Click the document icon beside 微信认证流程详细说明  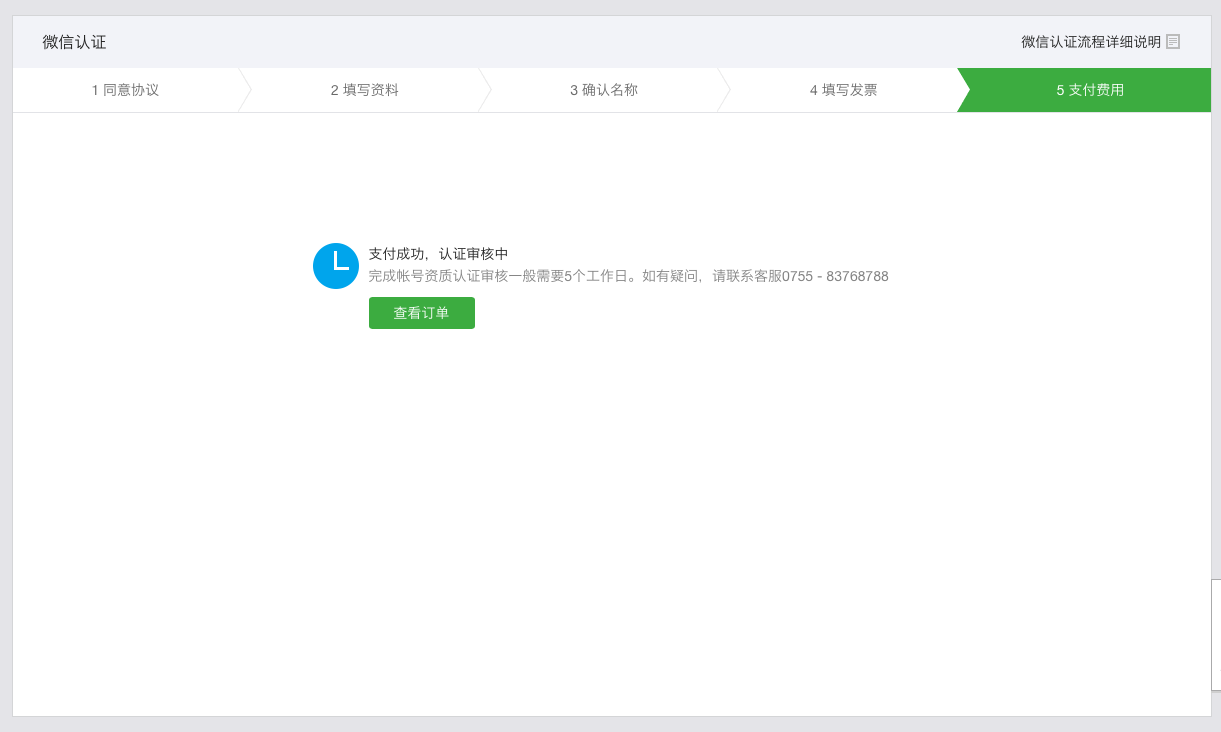tap(1173, 41)
